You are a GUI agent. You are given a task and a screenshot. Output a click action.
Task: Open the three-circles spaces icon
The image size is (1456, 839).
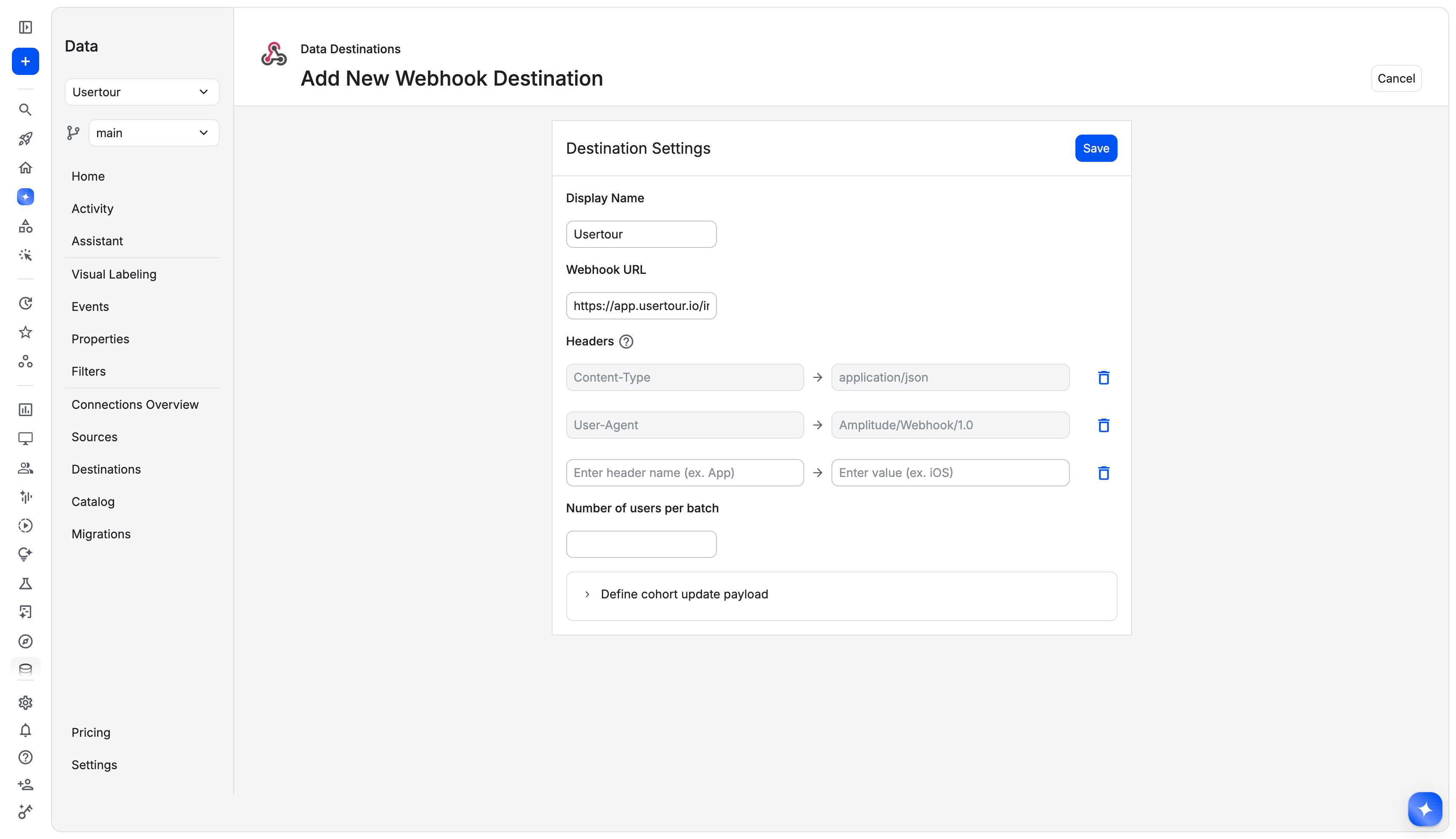tap(26, 361)
